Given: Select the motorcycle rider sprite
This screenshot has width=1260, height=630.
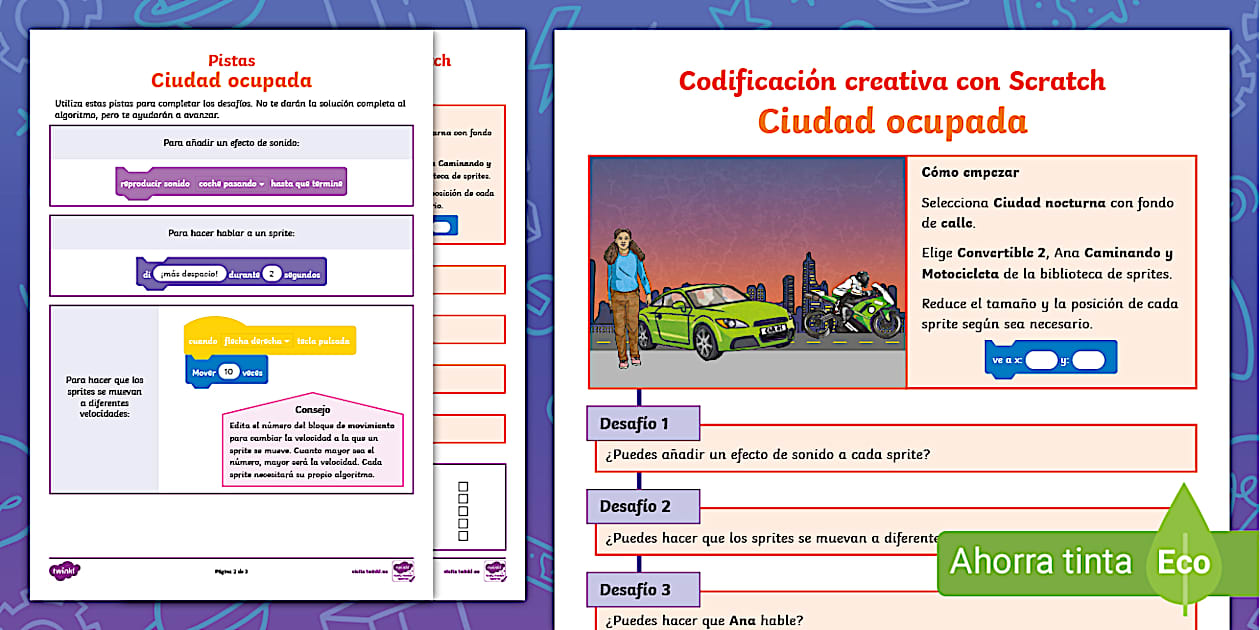Looking at the screenshot, I should pyautogui.click(x=853, y=304).
